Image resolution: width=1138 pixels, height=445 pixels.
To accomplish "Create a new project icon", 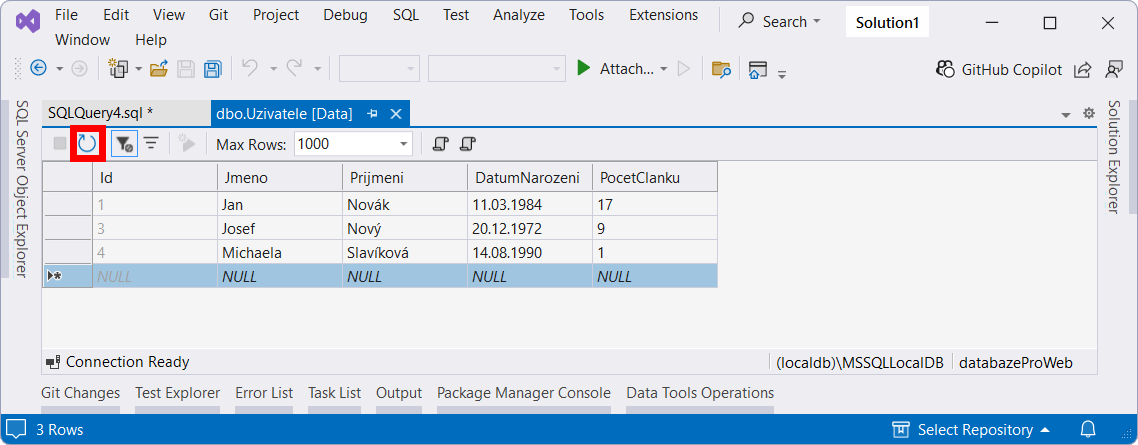I will (118, 68).
